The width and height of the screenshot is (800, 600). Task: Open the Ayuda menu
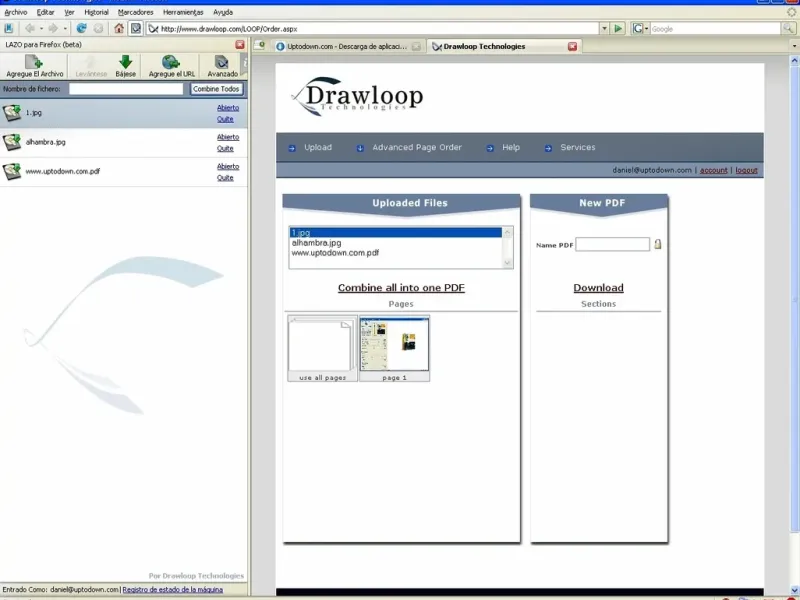coord(223,12)
